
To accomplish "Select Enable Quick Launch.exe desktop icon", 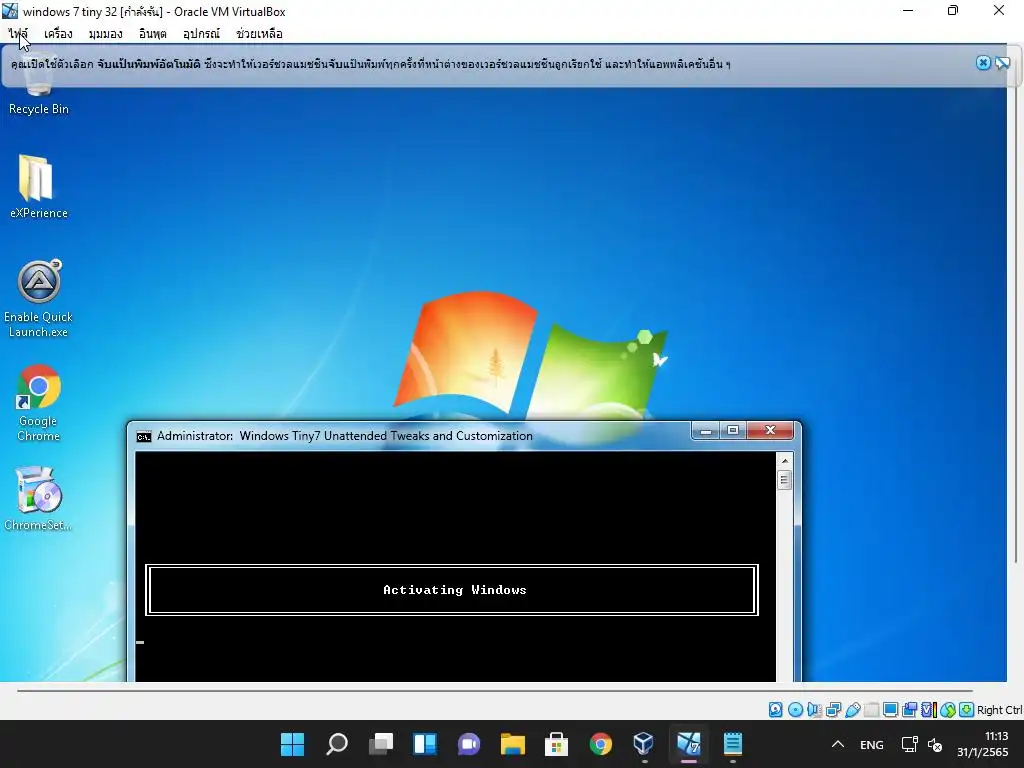I will (x=39, y=298).
